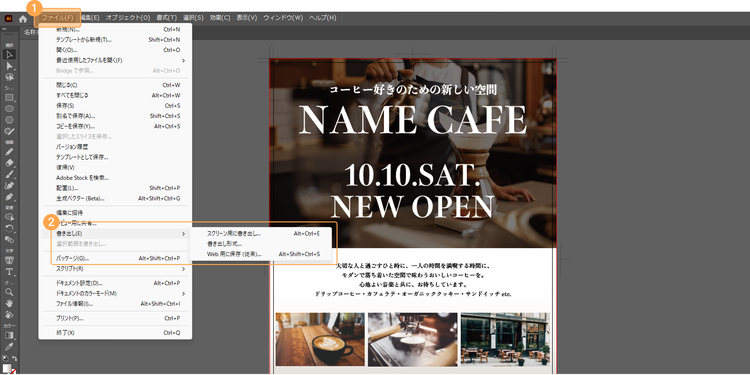
Task: Select the Paintbrush tool
Action: coord(9,174)
